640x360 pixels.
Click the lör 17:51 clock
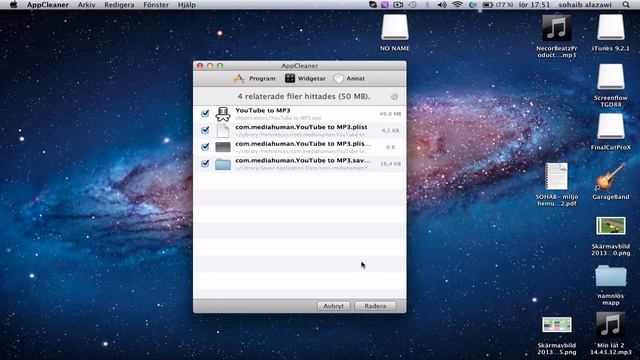(534, 5)
